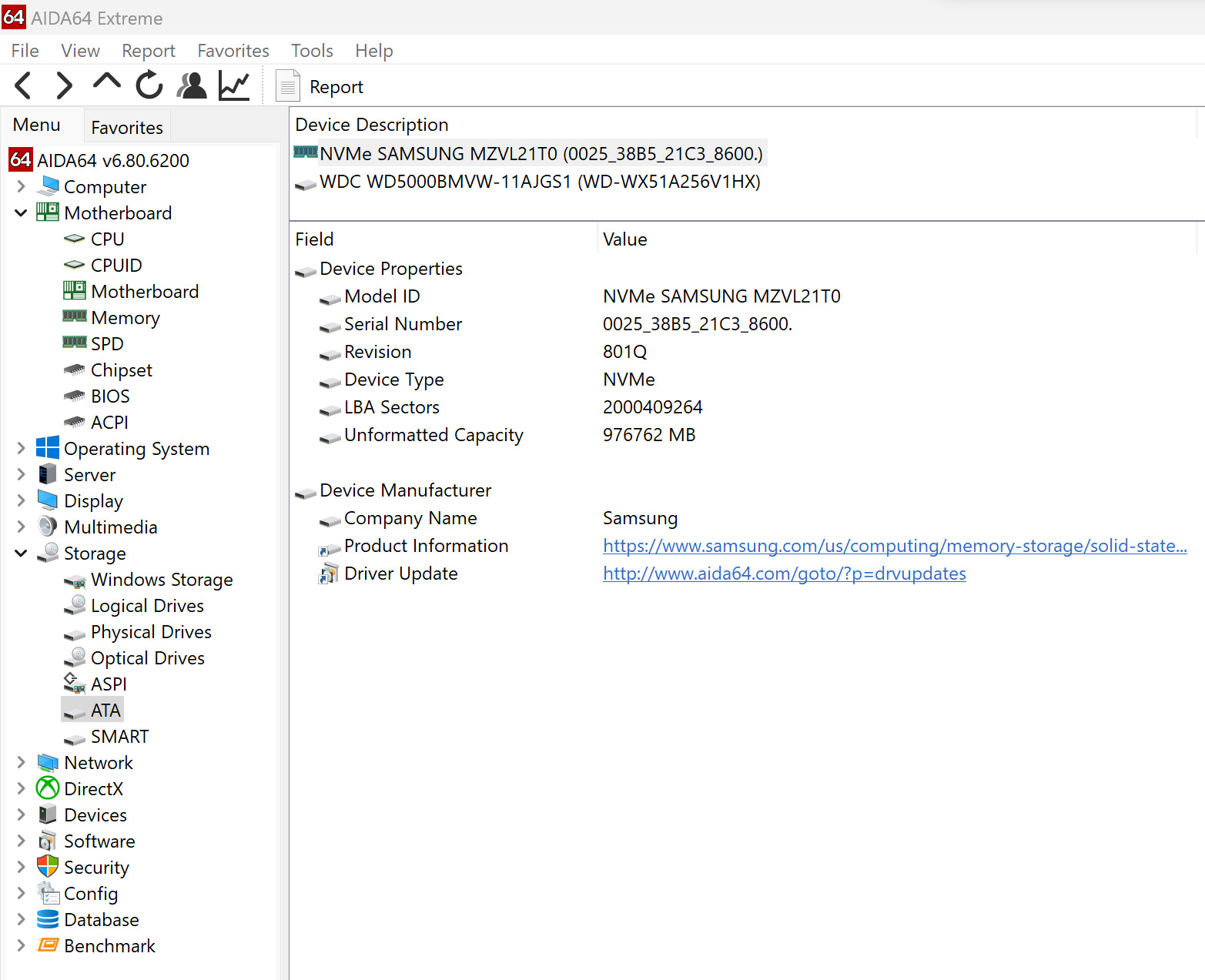
Task: Select the BIOS chip icon
Action: pos(75,396)
